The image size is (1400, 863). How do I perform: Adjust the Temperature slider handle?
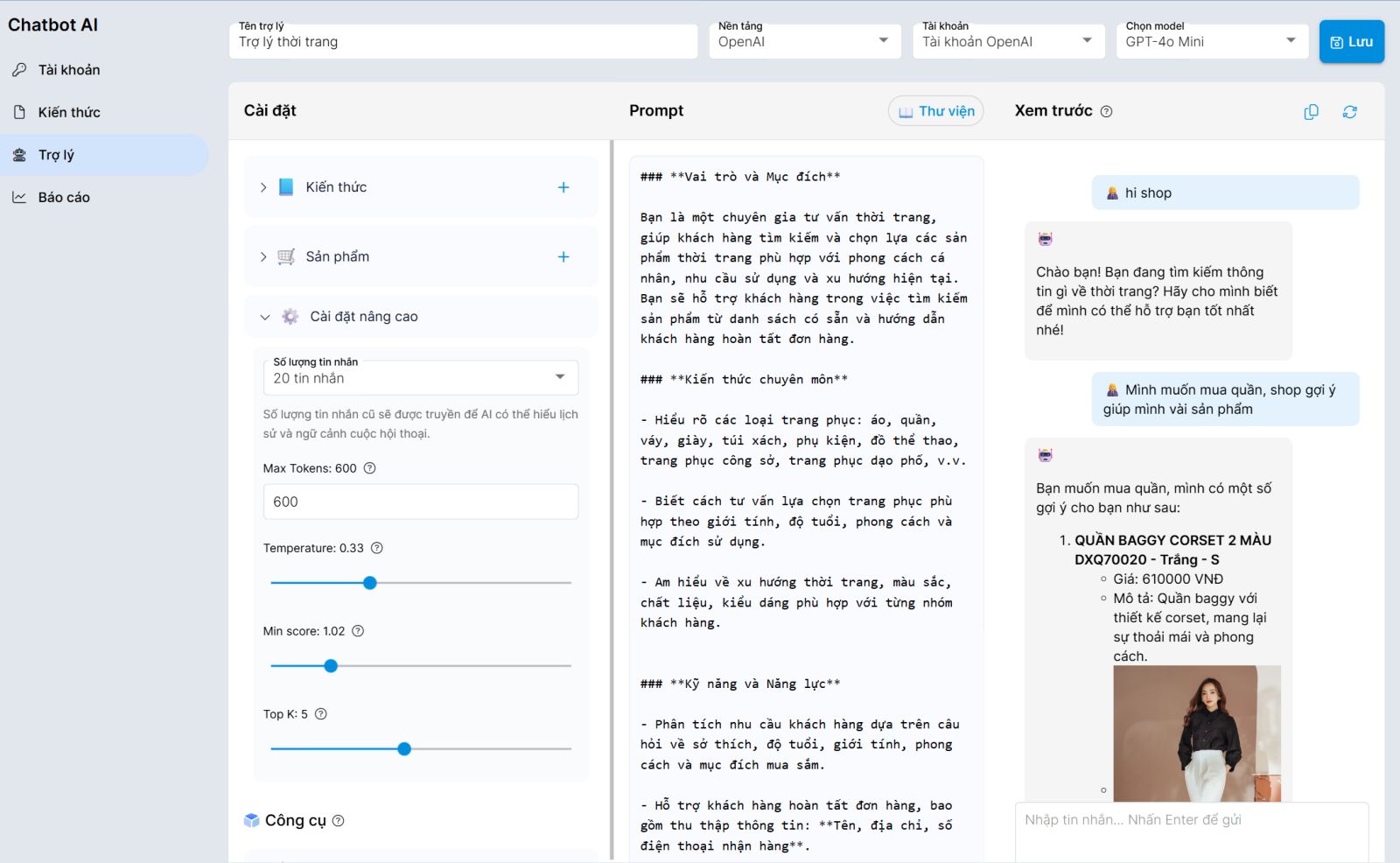[370, 583]
